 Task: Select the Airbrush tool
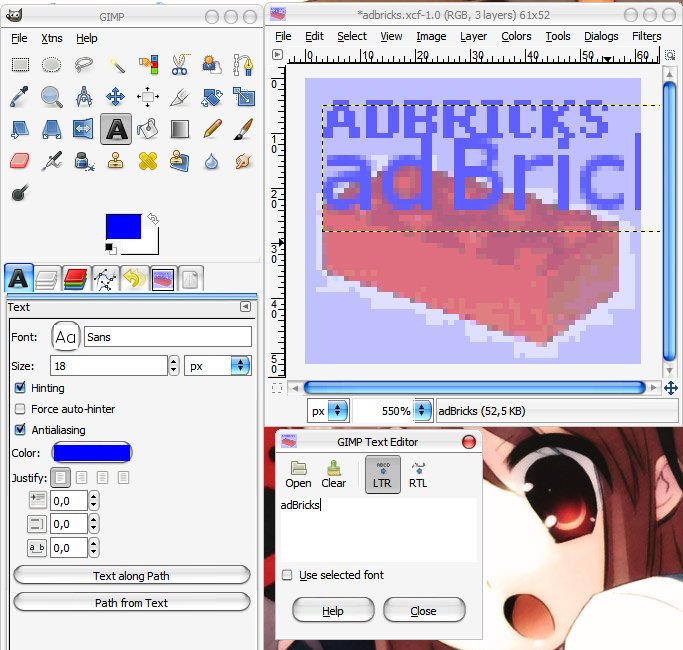pyautogui.click(x=51, y=161)
